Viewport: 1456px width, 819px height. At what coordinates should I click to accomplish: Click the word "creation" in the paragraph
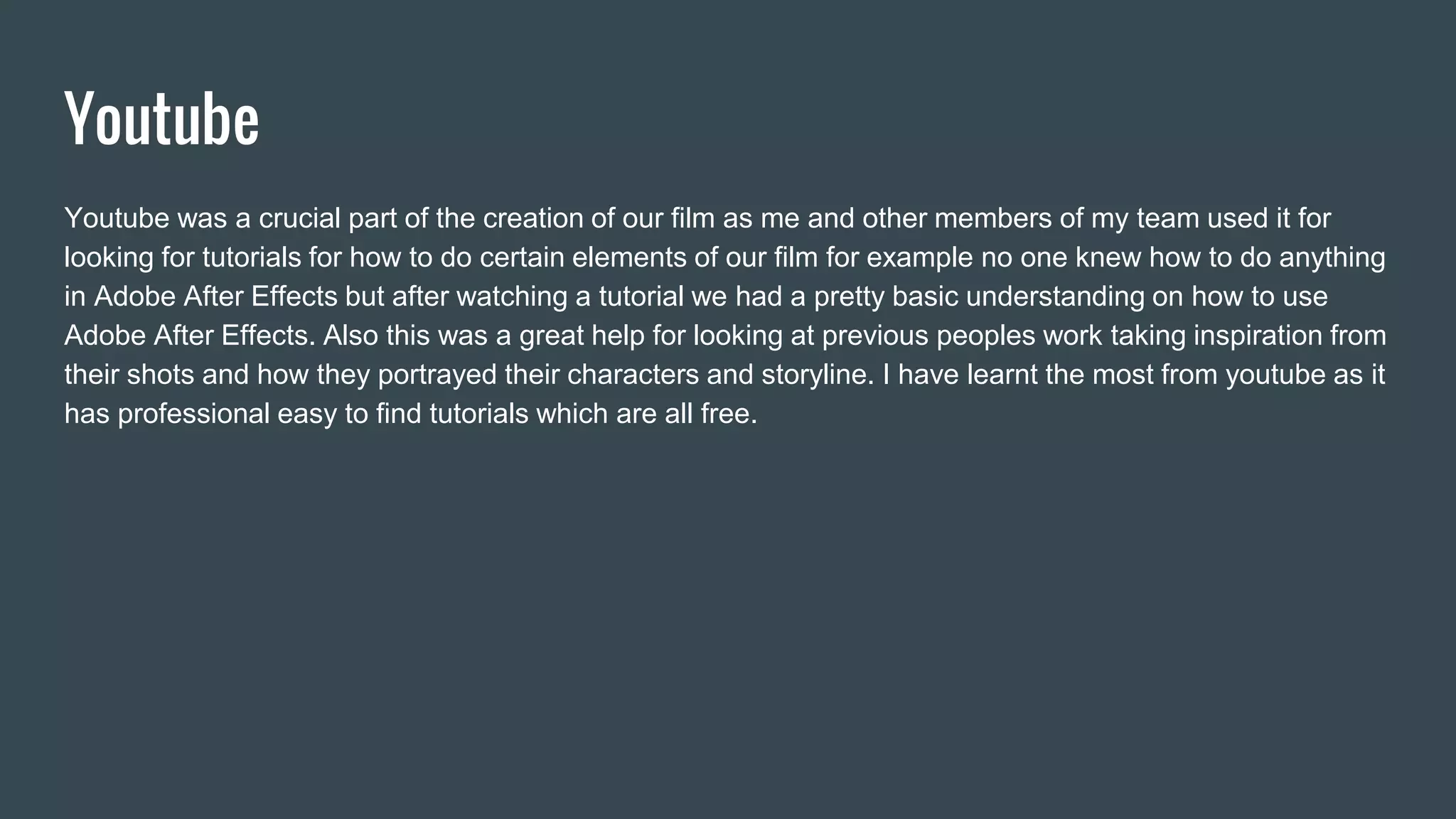(532, 218)
